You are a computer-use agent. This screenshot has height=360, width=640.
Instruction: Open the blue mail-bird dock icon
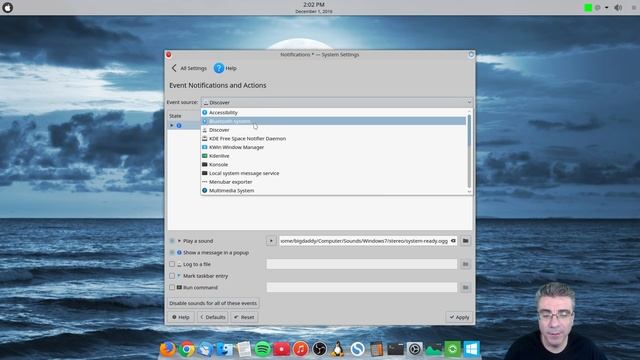click(x=206, y=349)
